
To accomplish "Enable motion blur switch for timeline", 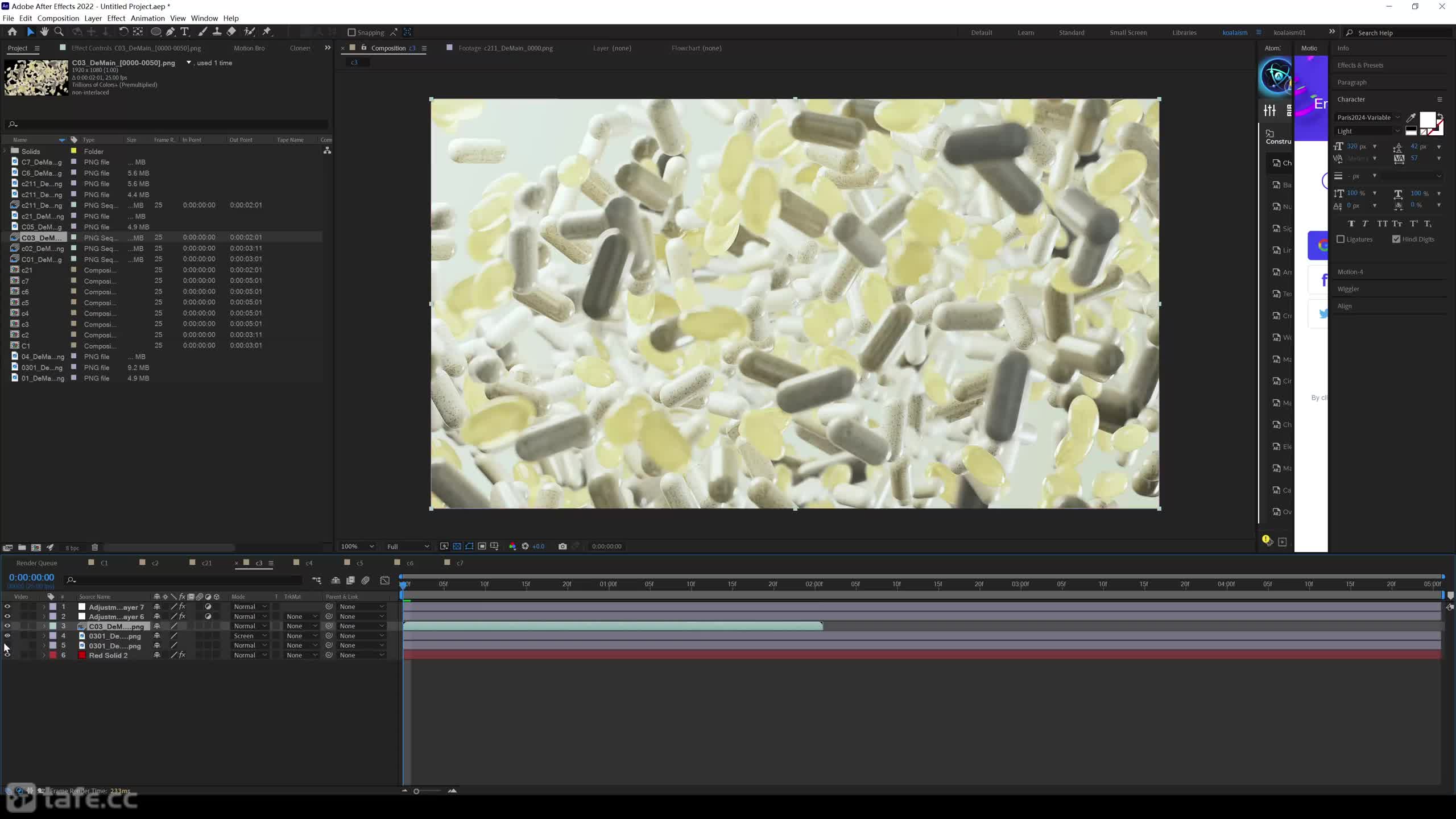I will coord(366,580).
